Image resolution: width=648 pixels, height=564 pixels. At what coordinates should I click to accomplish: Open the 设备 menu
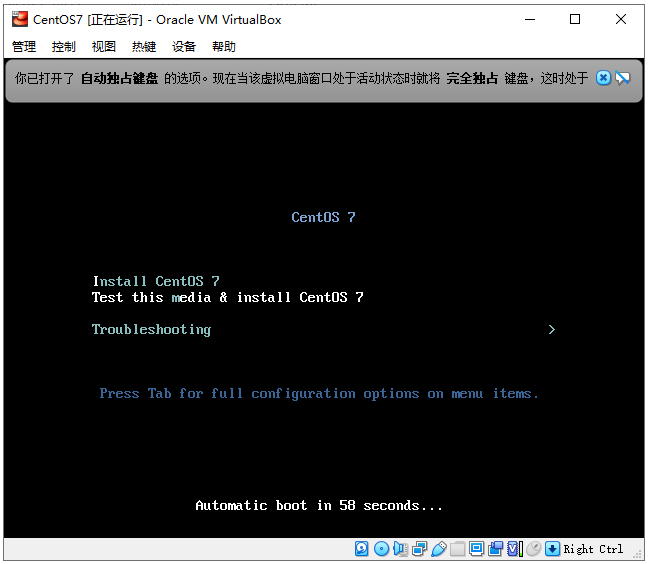point(184,47)
